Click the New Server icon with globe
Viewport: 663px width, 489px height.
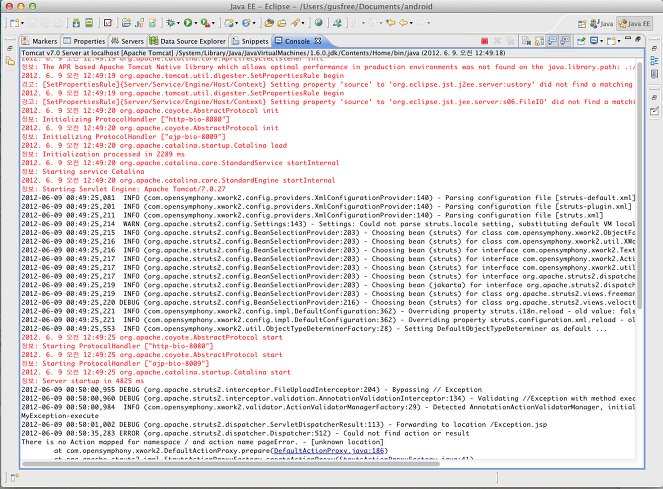(x=230, y=23)
